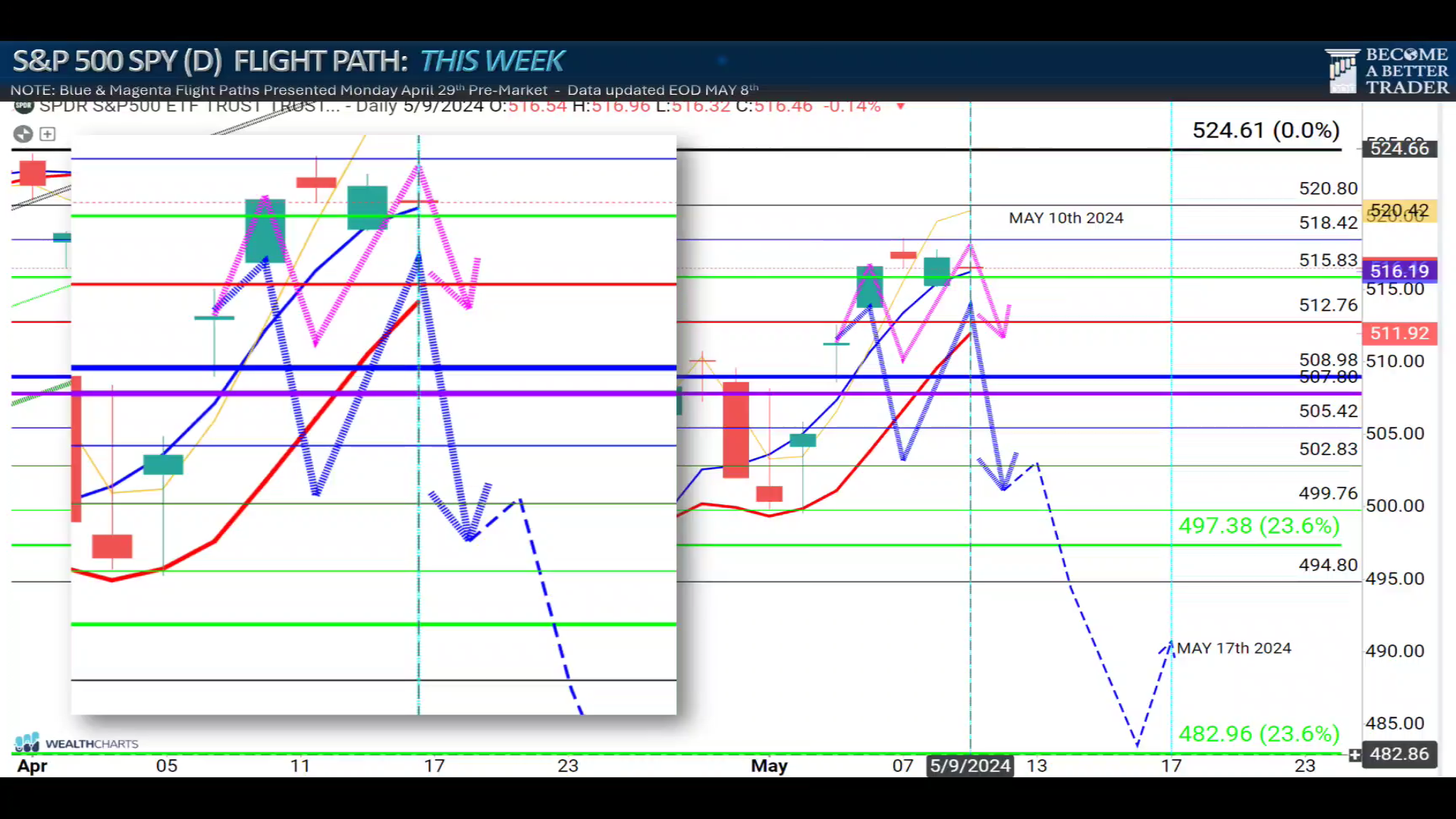Select the yellow 520.42 price tag
This screenshot has height=819, width=1456.
pyautogui.click(x=1399, y=210)
